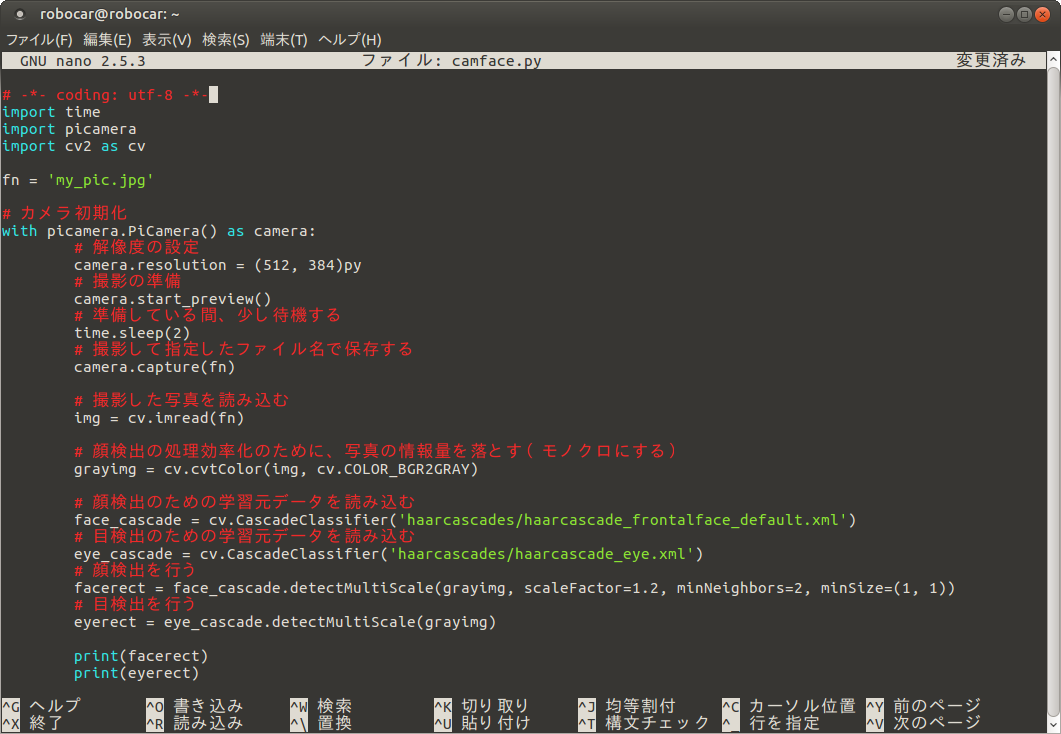
Task: Click the ^W 検索 shortcut label
Action: 321,706
